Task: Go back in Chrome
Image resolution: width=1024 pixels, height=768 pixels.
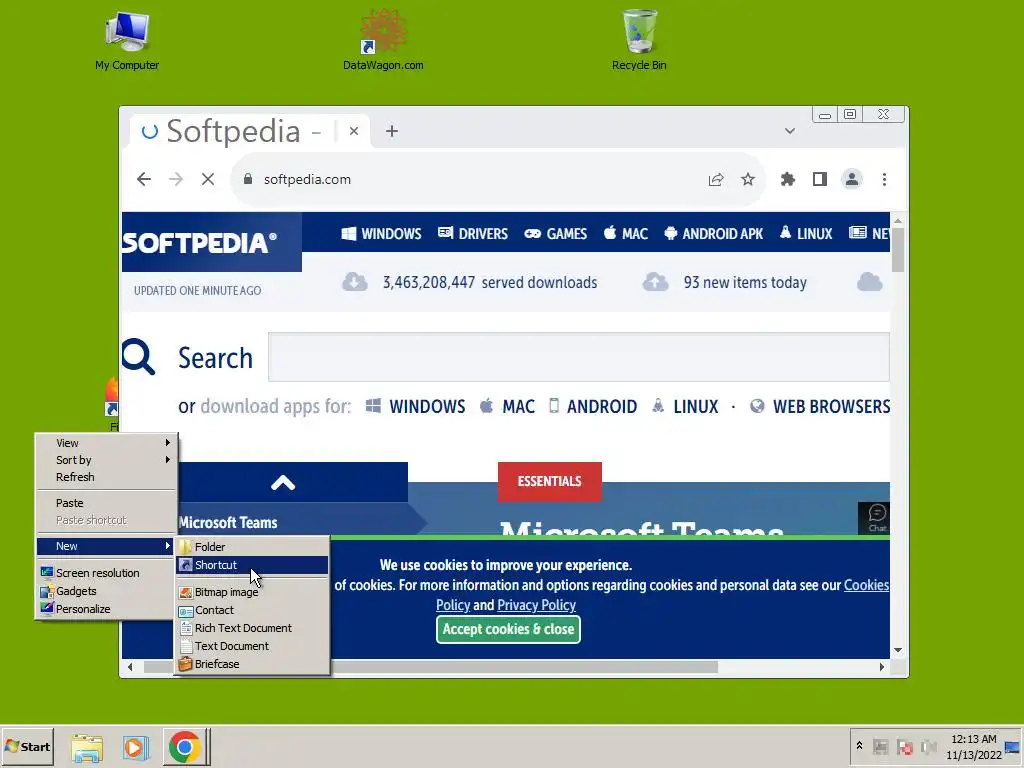Action: click(144, 179)
